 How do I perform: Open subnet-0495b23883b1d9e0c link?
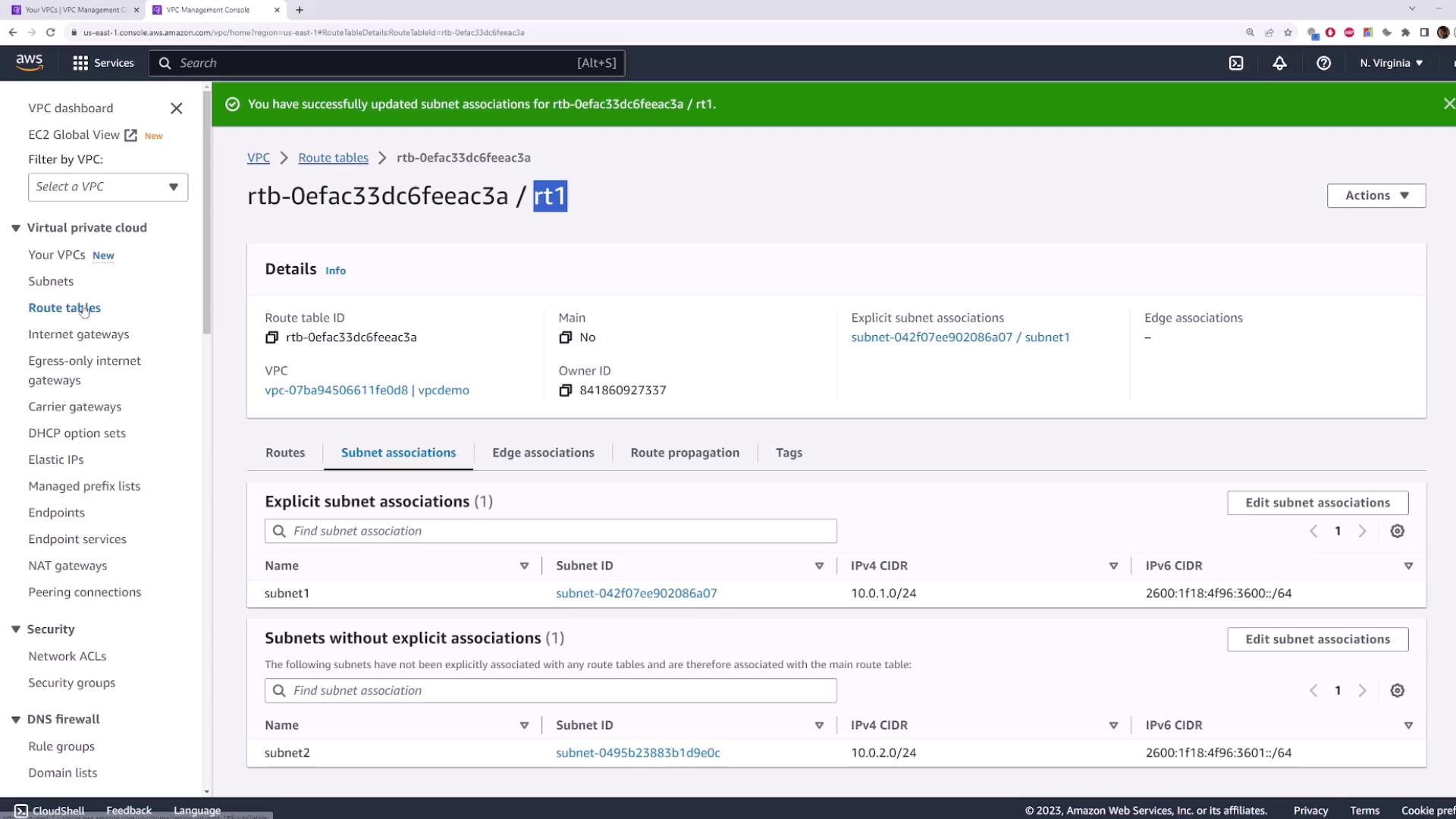point(638,753)
